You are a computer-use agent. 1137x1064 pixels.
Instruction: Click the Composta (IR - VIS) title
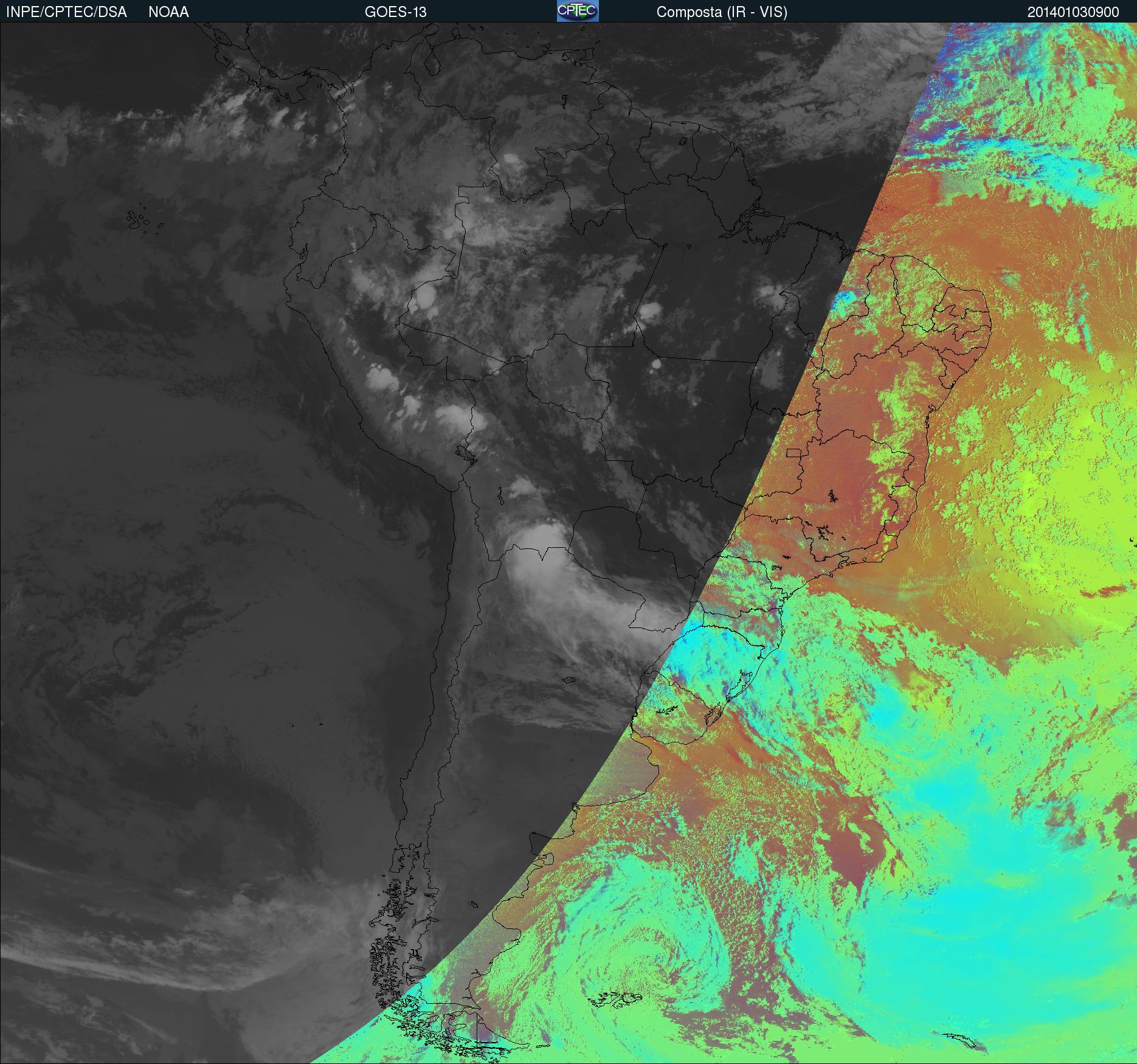coord(722,12)
